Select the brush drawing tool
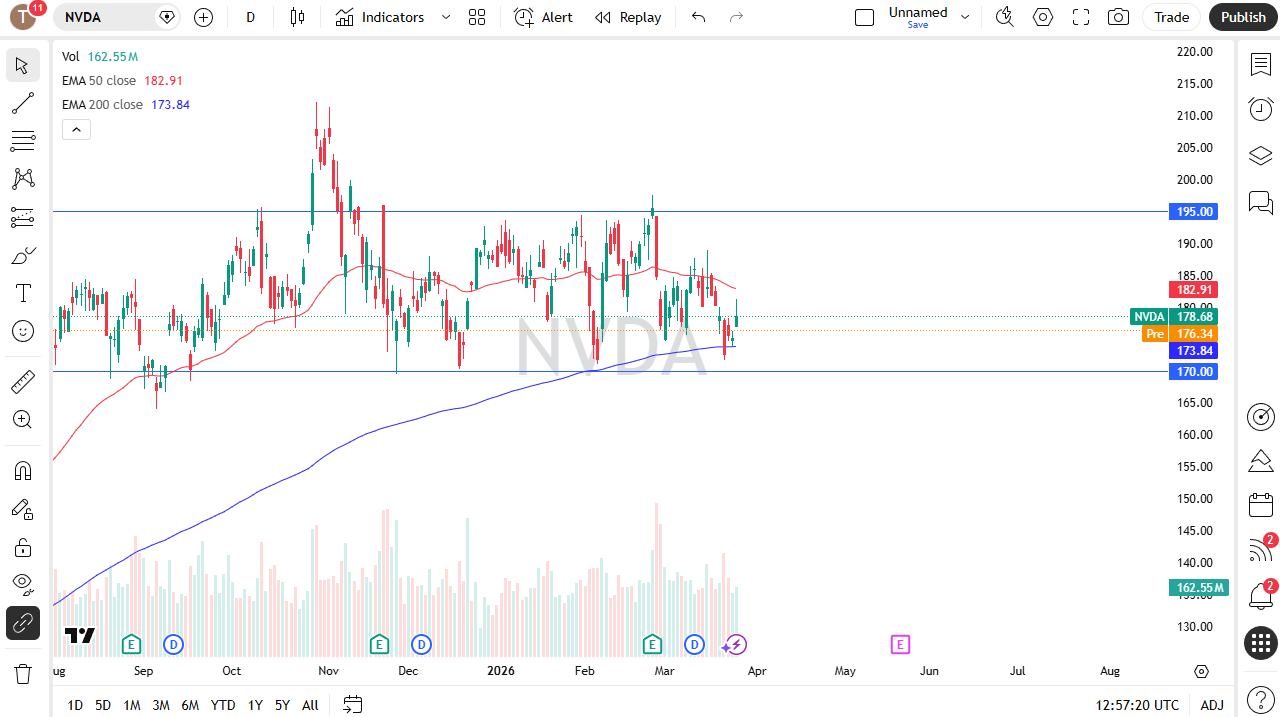The width and height of the screenshot is (1280, 717). [22, 255]
